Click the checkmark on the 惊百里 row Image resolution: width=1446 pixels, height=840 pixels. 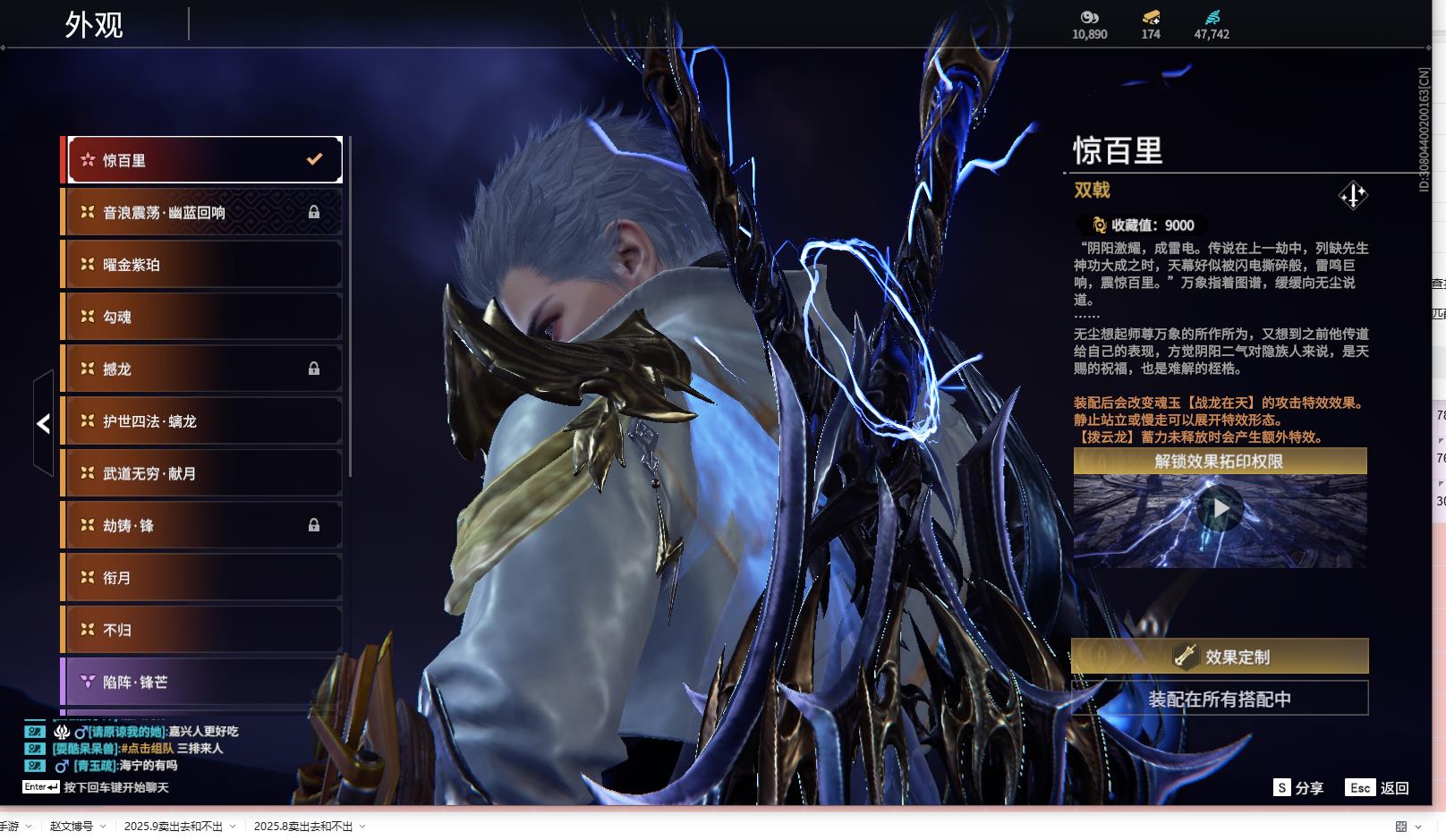[x=314, y=159]
